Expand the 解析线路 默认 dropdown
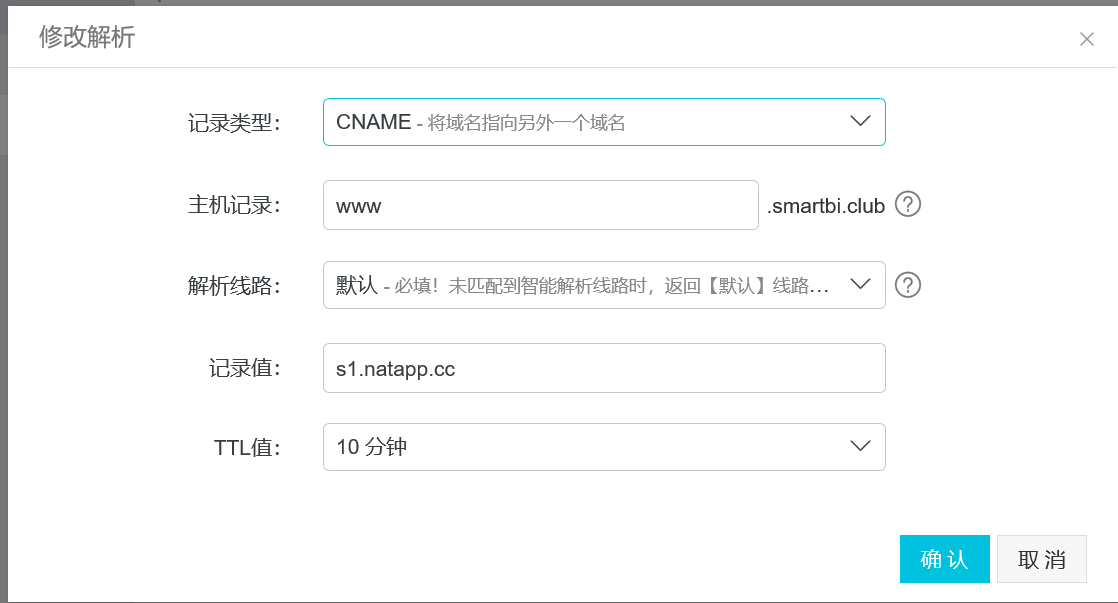The height and width of the screenshot is (603, 1118). (x=604, y=285)
